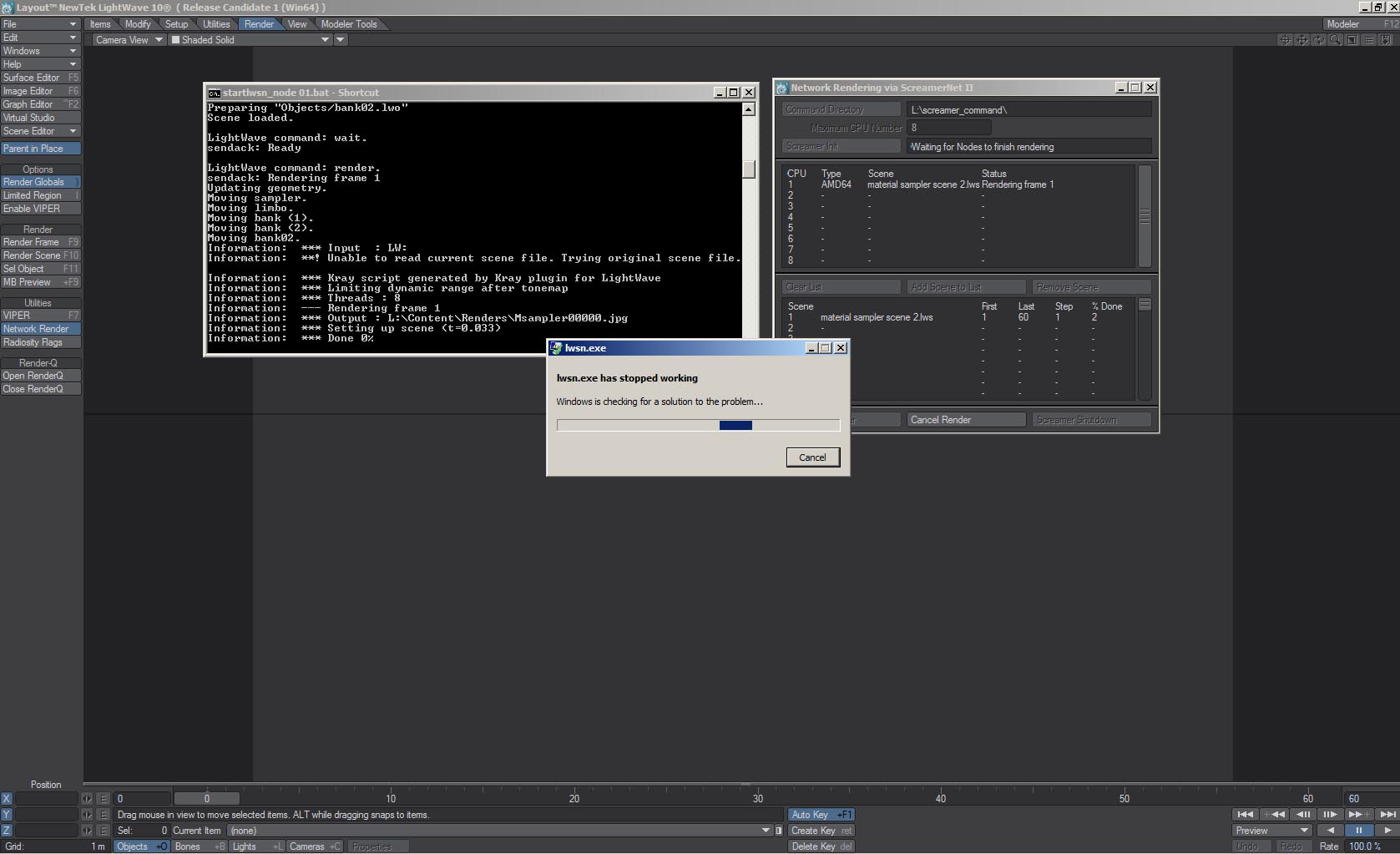Click the viewport move/pan icon
This screenshot has height=854, width=1400.
tap(1302, 40)
